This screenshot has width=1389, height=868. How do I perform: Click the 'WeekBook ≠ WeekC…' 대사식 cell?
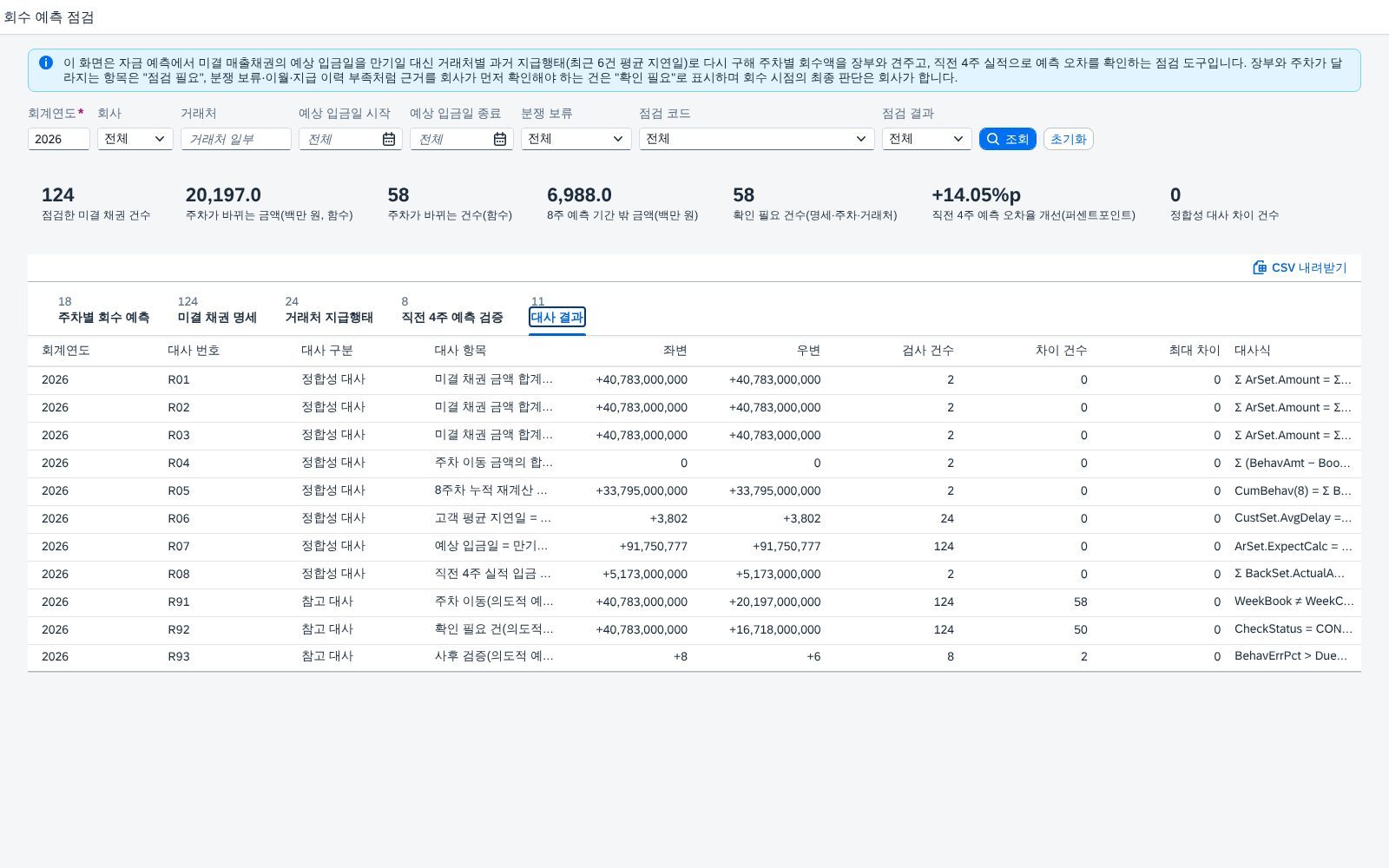tap(1294, 602)
